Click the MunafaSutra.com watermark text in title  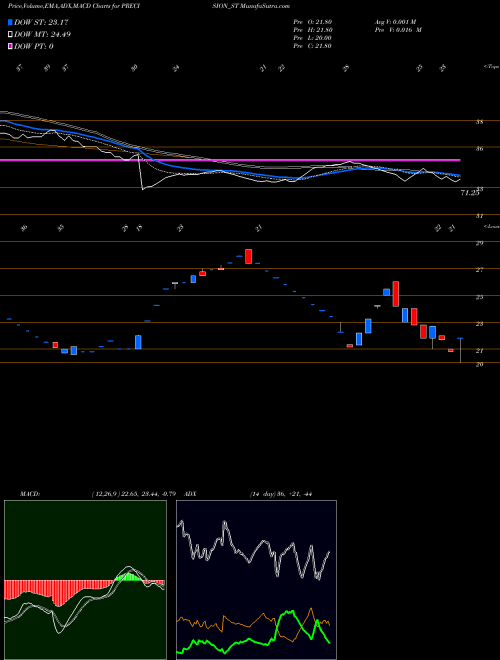click(266, 6)
